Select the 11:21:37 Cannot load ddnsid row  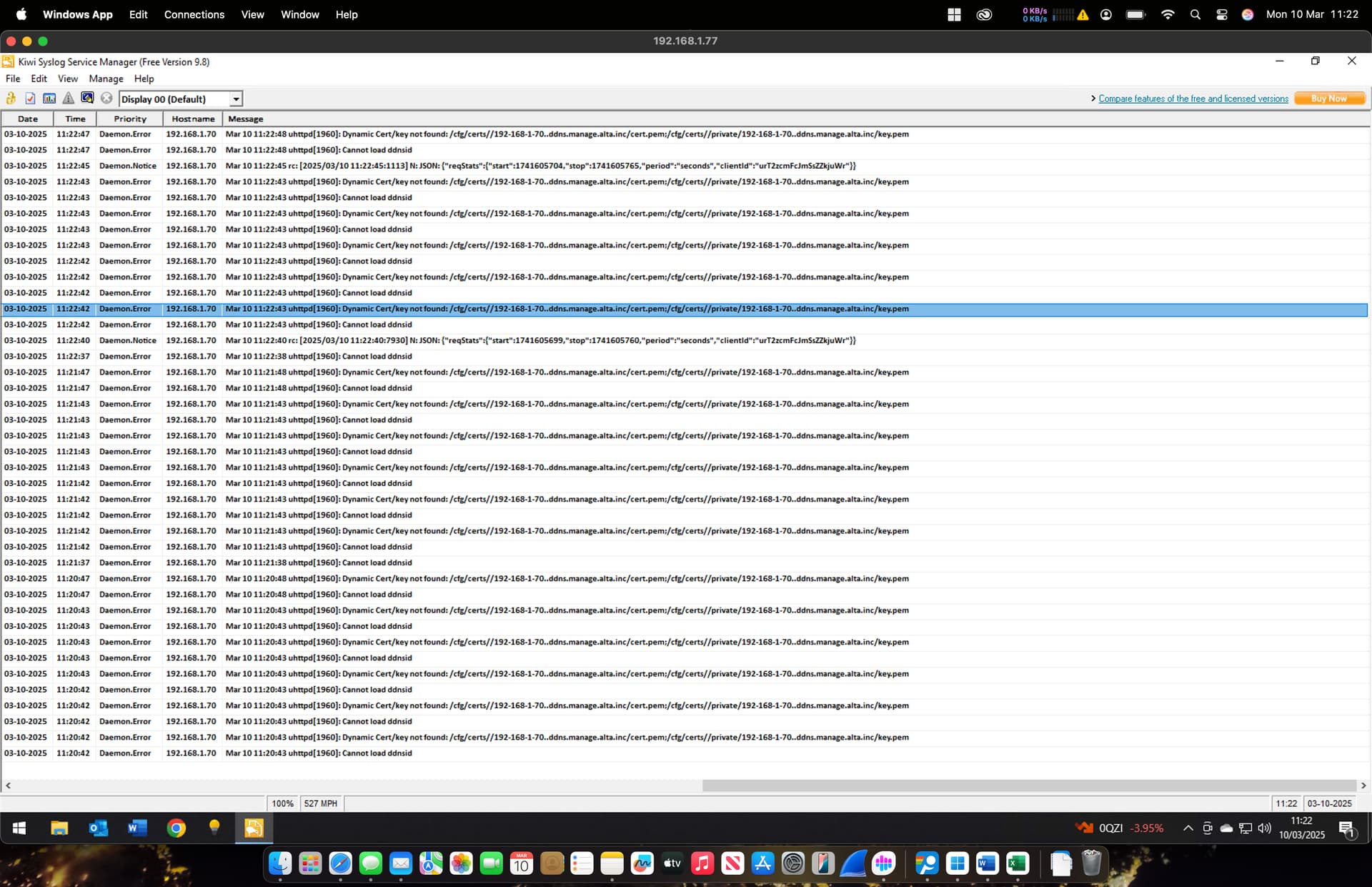[685, 563]
